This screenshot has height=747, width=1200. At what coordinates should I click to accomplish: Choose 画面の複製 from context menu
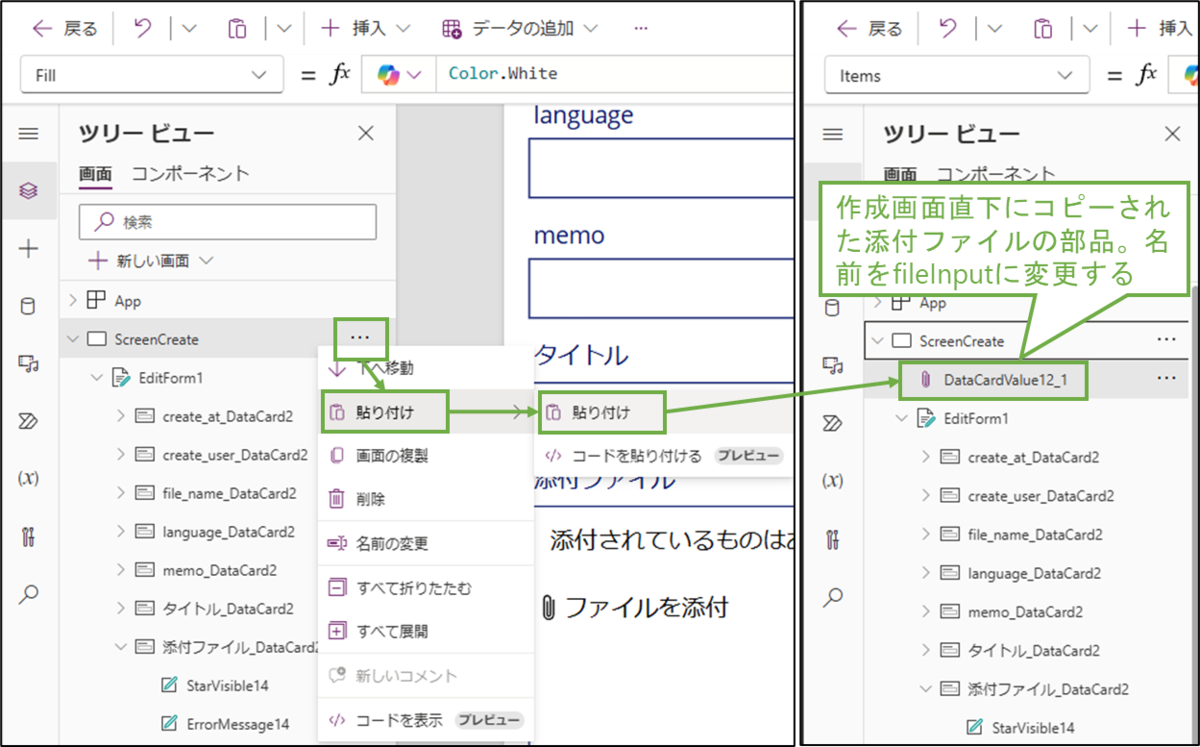point(426,455)
